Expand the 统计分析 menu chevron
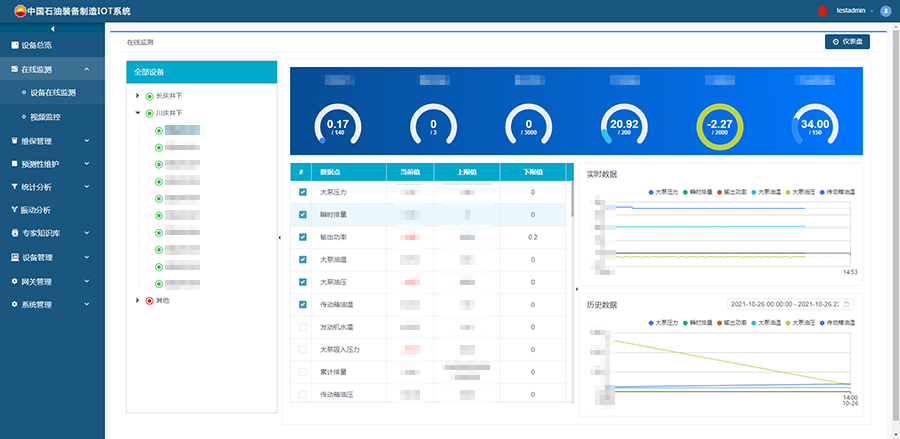900x439 pixels. 87,187
